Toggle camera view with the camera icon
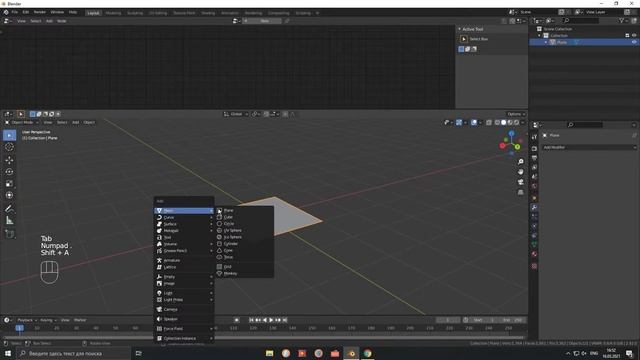 [x=520, y=182]
